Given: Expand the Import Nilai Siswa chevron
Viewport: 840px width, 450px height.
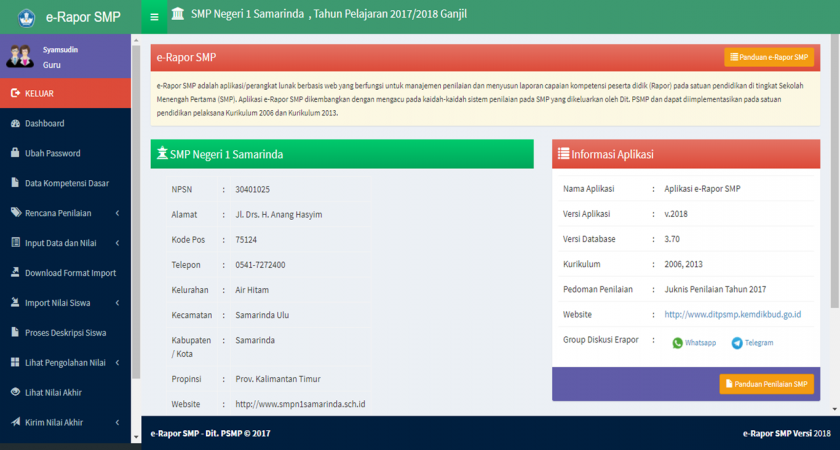Looking at the screenshot, I should tap(117, 302).
